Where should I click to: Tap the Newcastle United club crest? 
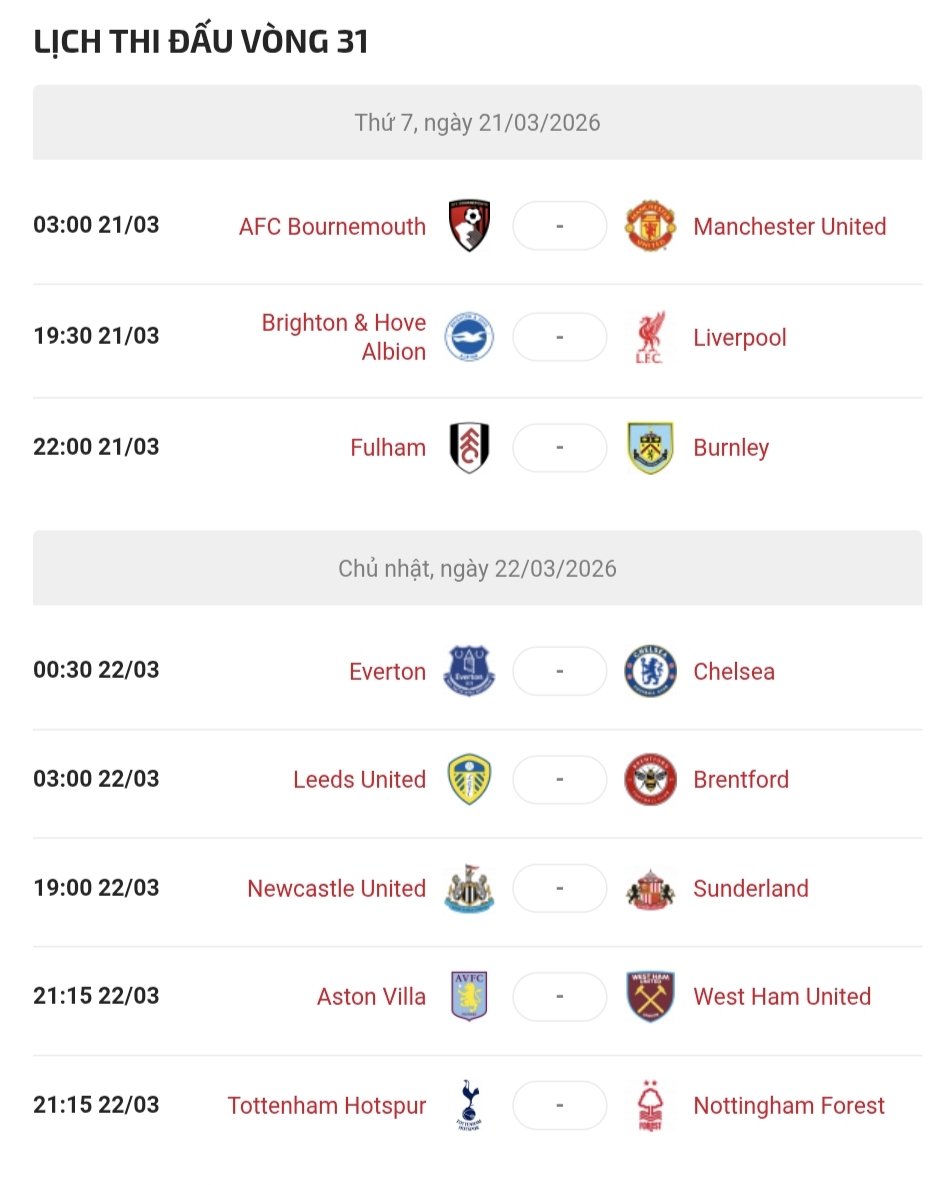[x=469, y=888]
